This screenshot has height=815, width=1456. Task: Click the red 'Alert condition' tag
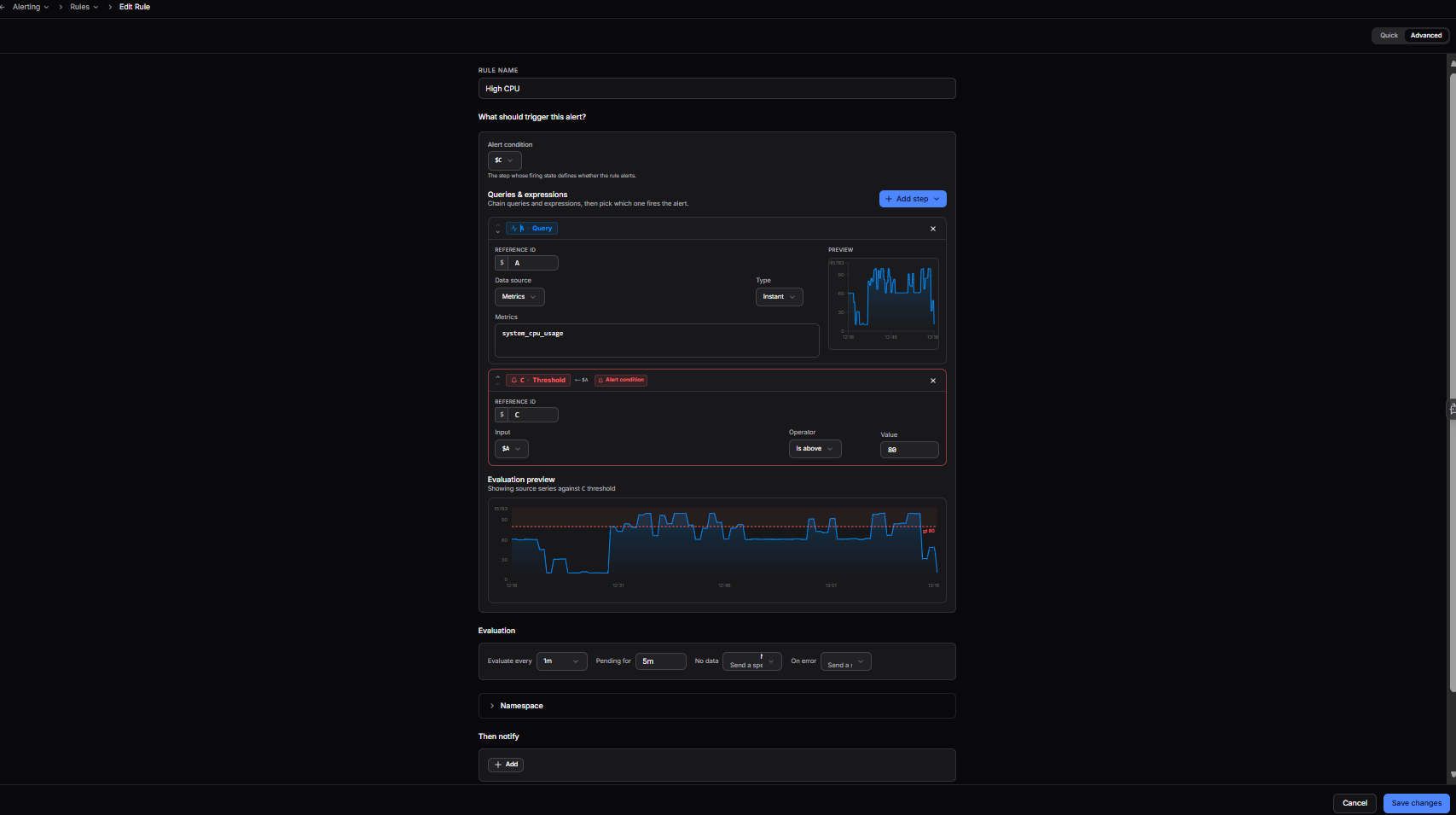[x=621, y=380]
